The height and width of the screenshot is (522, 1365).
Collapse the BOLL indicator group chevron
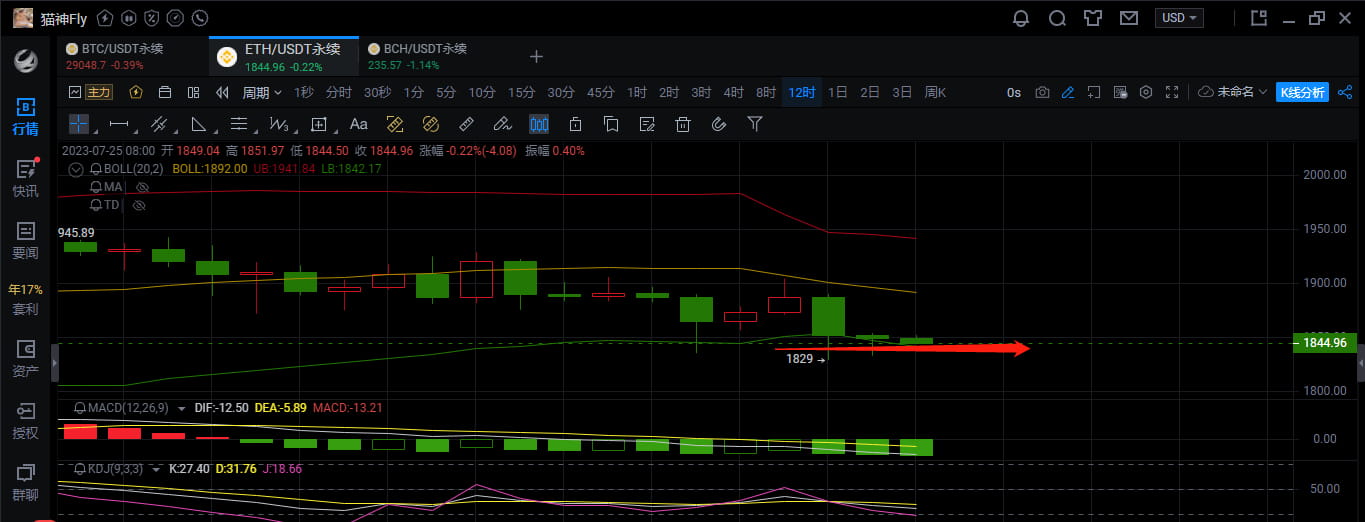75,169
